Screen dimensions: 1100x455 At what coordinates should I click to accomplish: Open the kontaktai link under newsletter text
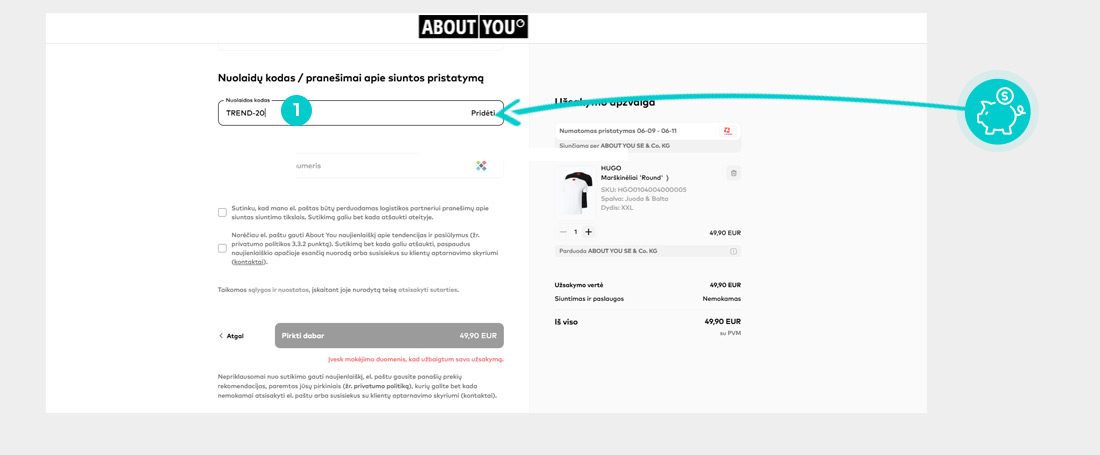pyautogui.click(x=249, y=262)
